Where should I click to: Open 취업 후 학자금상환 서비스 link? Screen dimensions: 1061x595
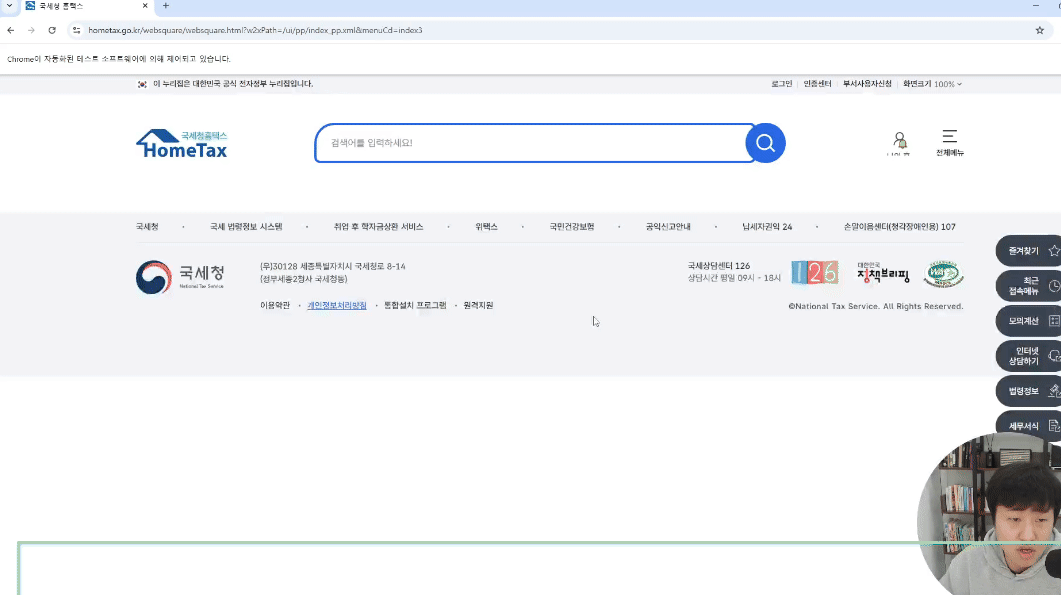378,227
